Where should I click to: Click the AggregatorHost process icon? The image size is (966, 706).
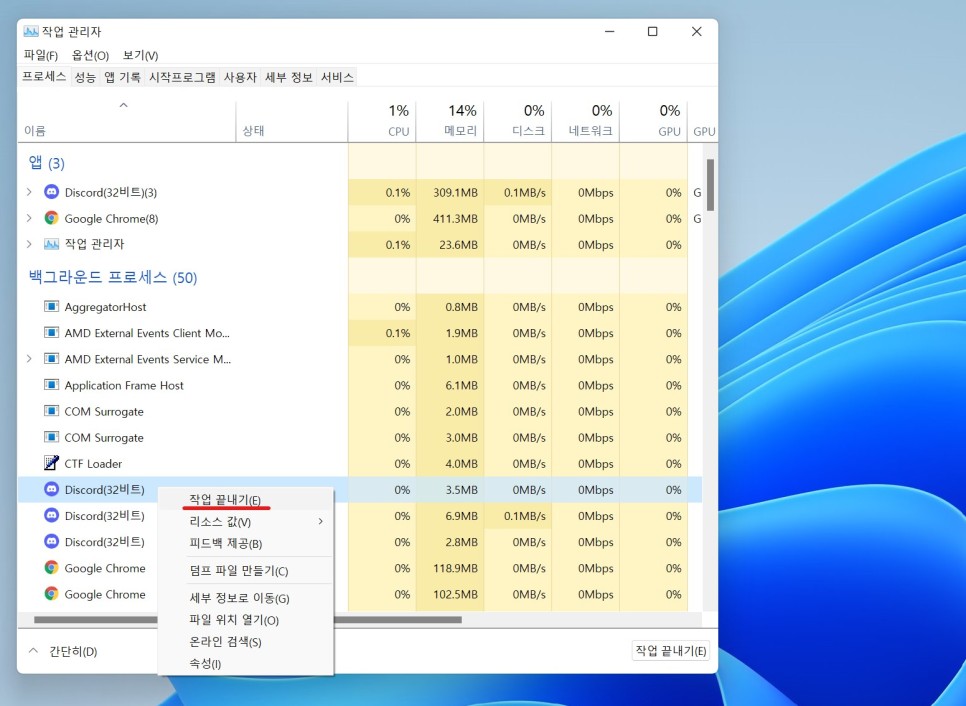click(x=51, y=307)
